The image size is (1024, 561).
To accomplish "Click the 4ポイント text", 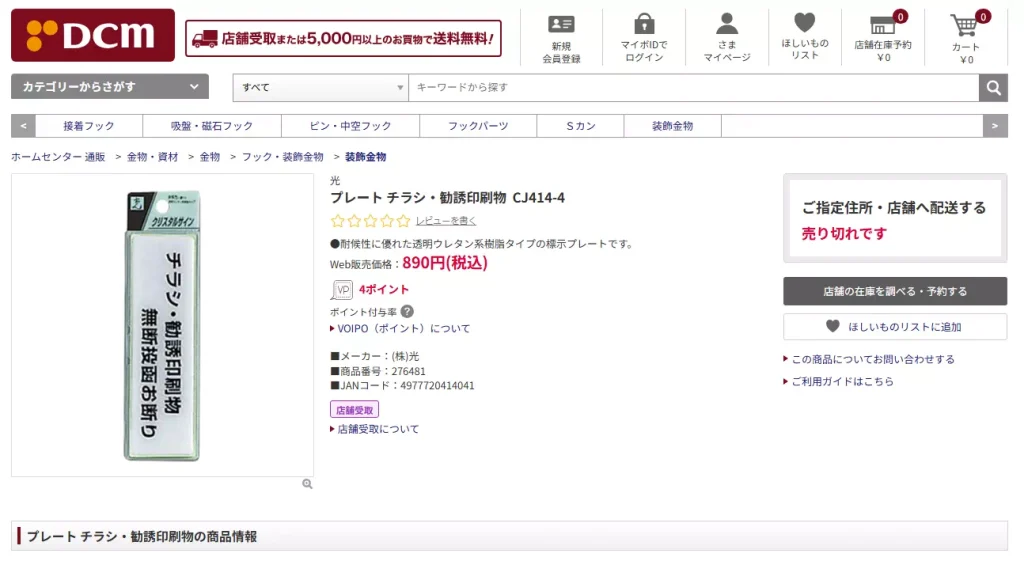I will 384,289.
